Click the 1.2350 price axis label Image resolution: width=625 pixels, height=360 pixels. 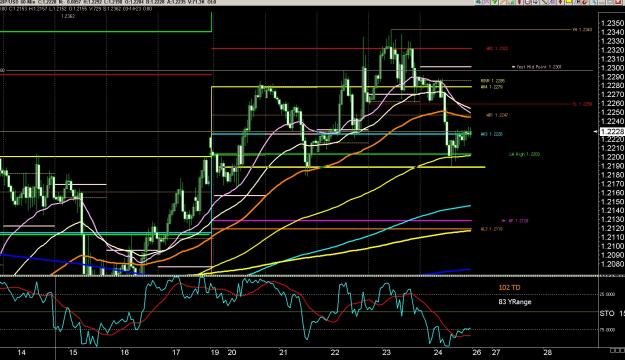(x=613, y=23)
